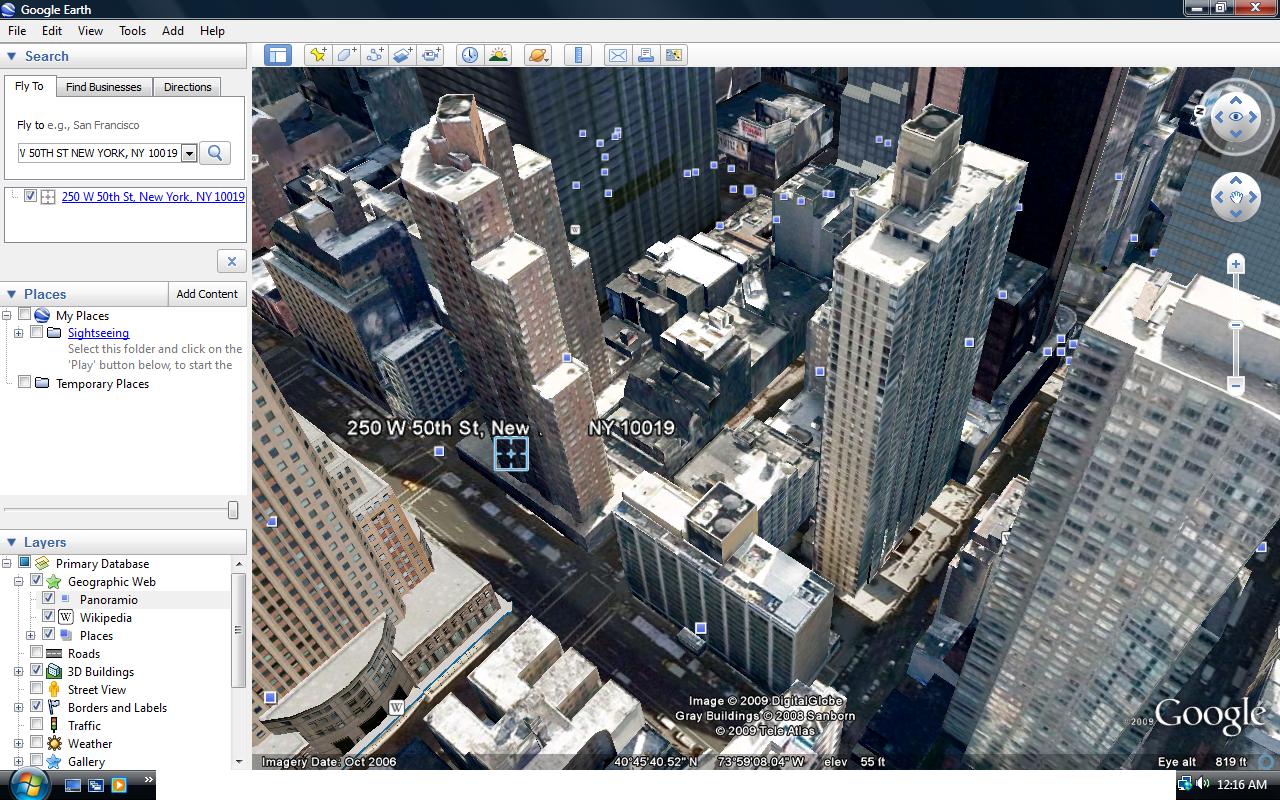This screenshot has width=1280, height=800.
Task: Enable the Weather layer checkbox
Action: click(x=36, y=743)
